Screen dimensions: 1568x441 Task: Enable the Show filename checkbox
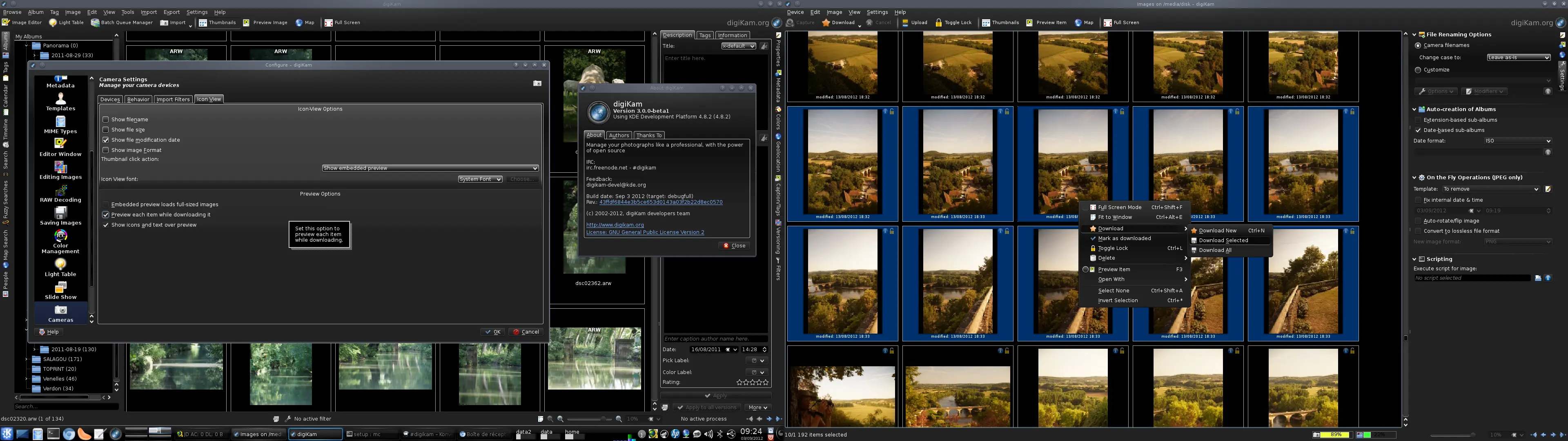[x=106, y=119]
